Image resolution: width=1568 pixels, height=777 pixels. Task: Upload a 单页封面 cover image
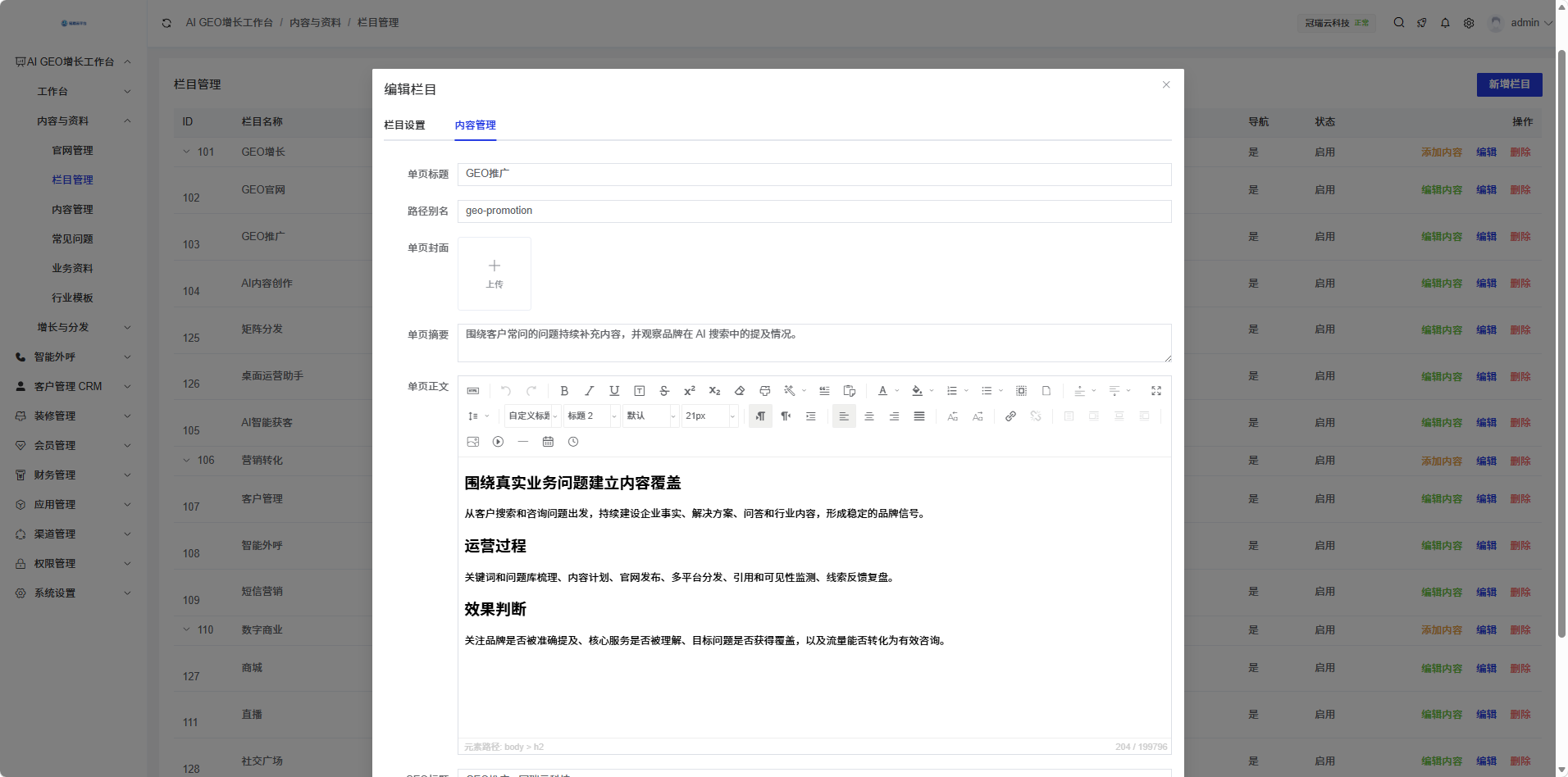[x=495, y=274]
